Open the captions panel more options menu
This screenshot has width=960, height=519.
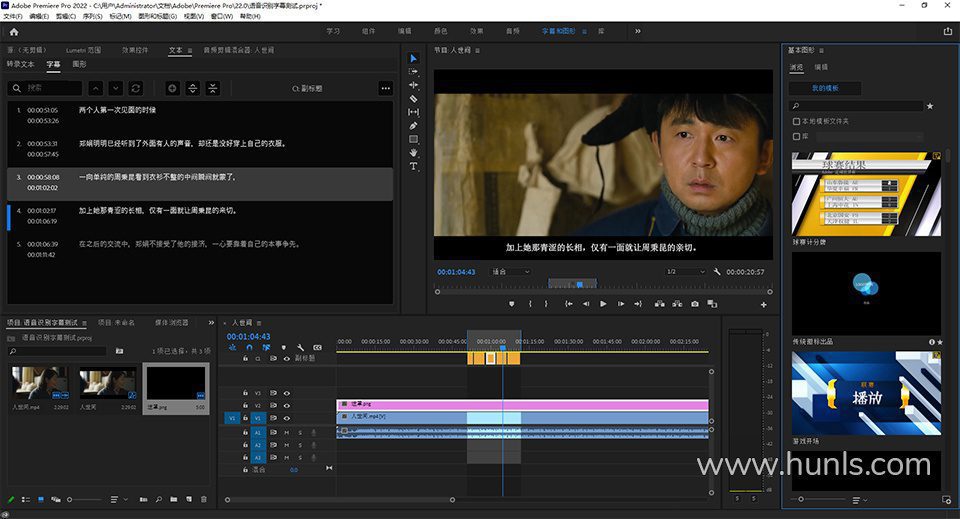(385, 88)
